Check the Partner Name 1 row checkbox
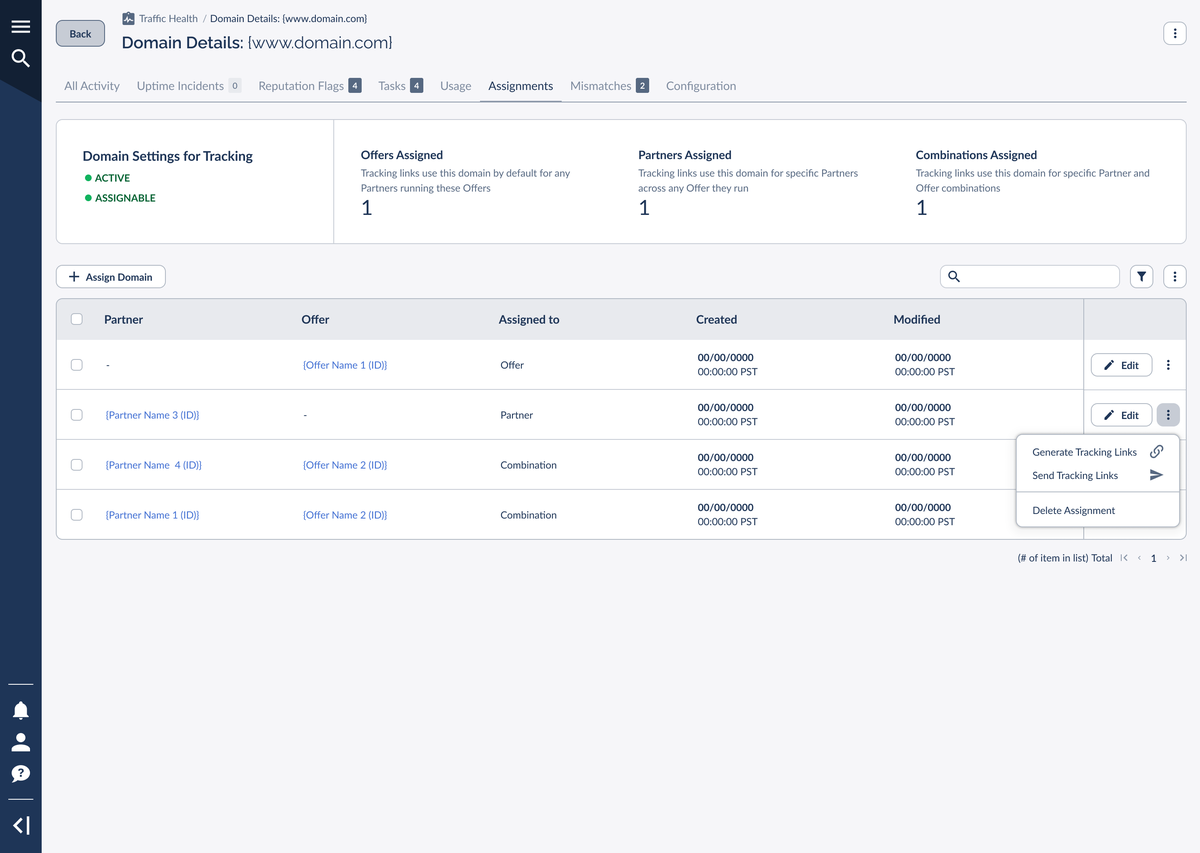 point(77,515)
